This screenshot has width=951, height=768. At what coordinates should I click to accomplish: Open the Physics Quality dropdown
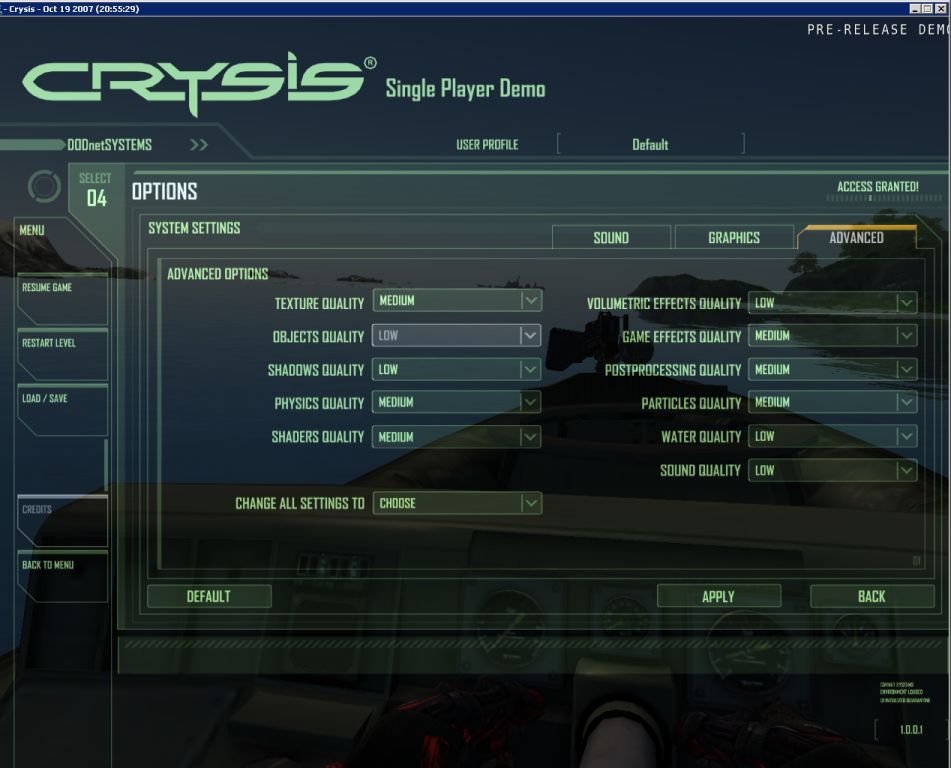[x=457, y=402]
